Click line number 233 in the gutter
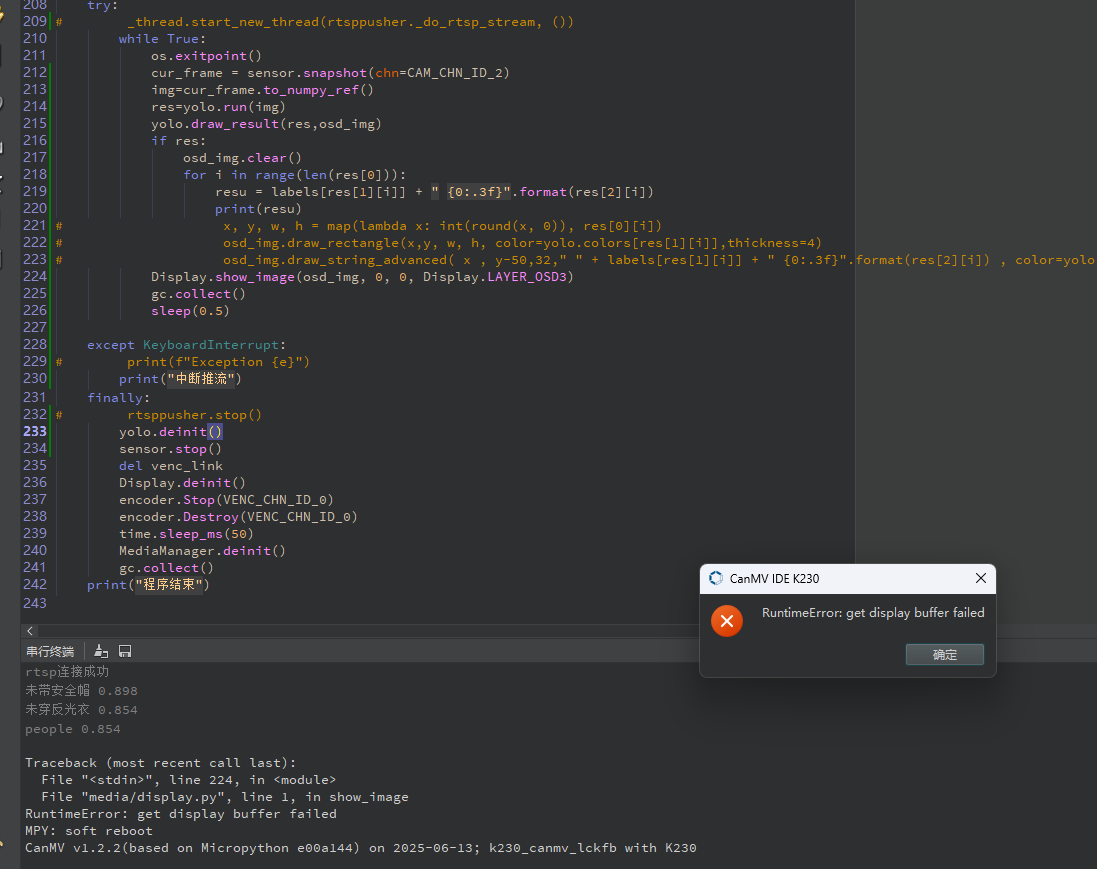 pos(35,432)
